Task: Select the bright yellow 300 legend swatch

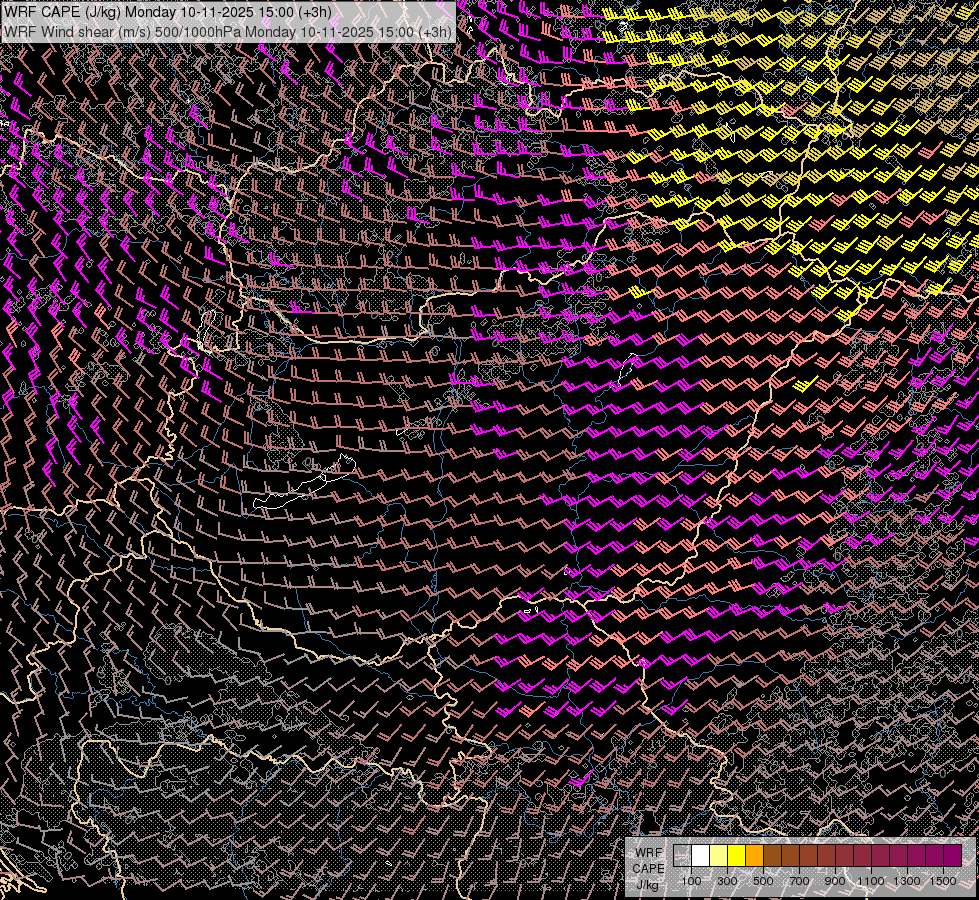Action: point(736,855)
